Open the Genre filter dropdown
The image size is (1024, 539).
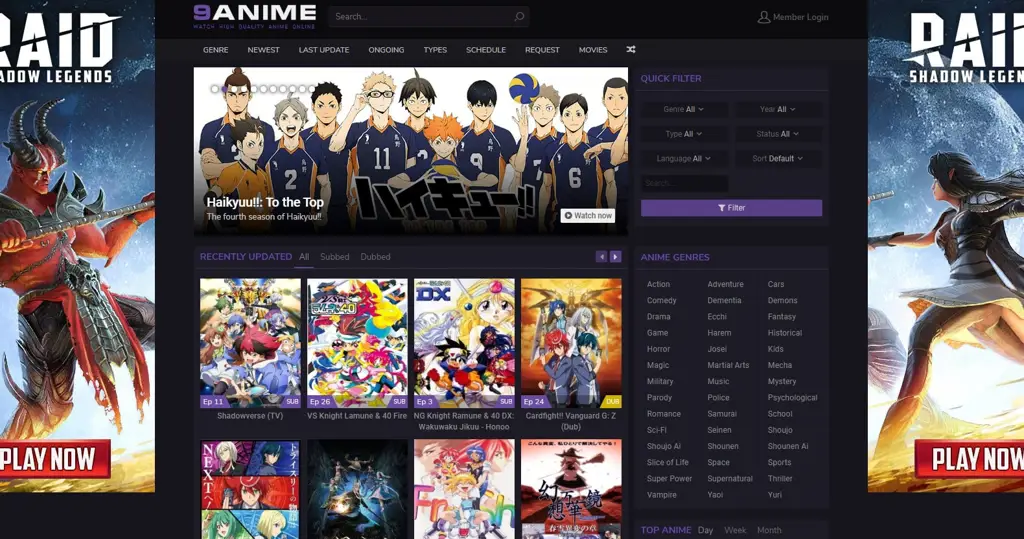coord(684,109)
